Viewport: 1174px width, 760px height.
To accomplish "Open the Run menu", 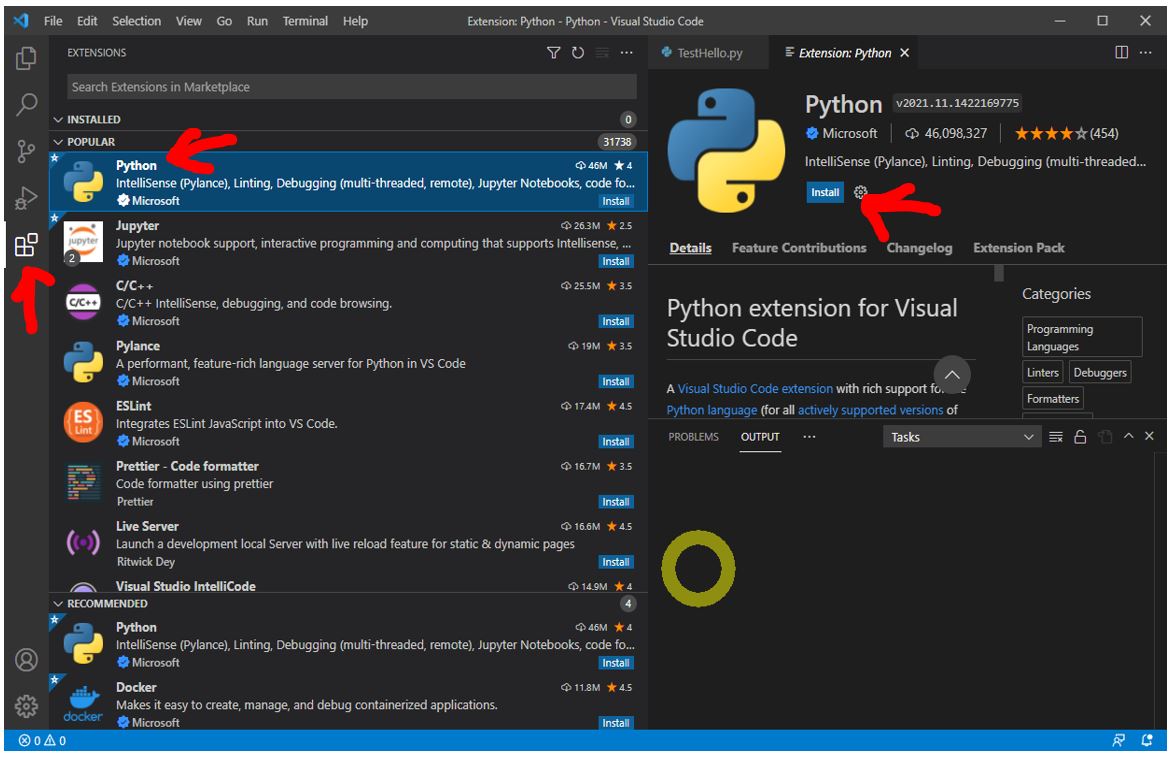I will [258, 21].
